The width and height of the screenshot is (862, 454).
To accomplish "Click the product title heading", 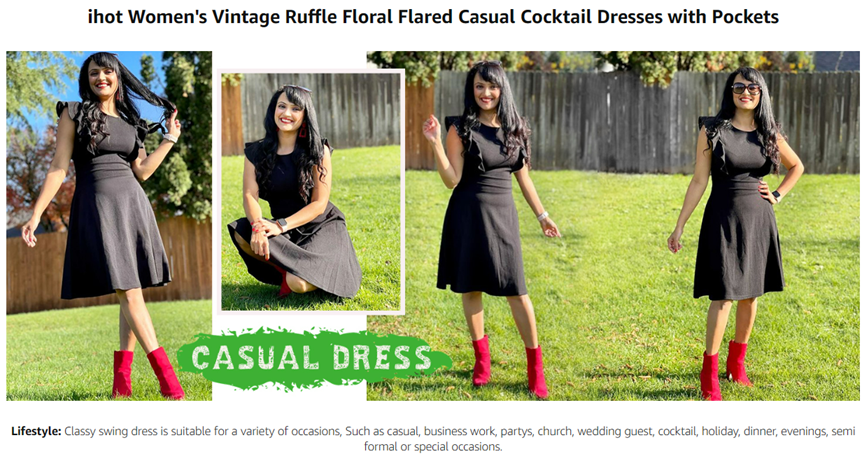I will coord(433,17).
